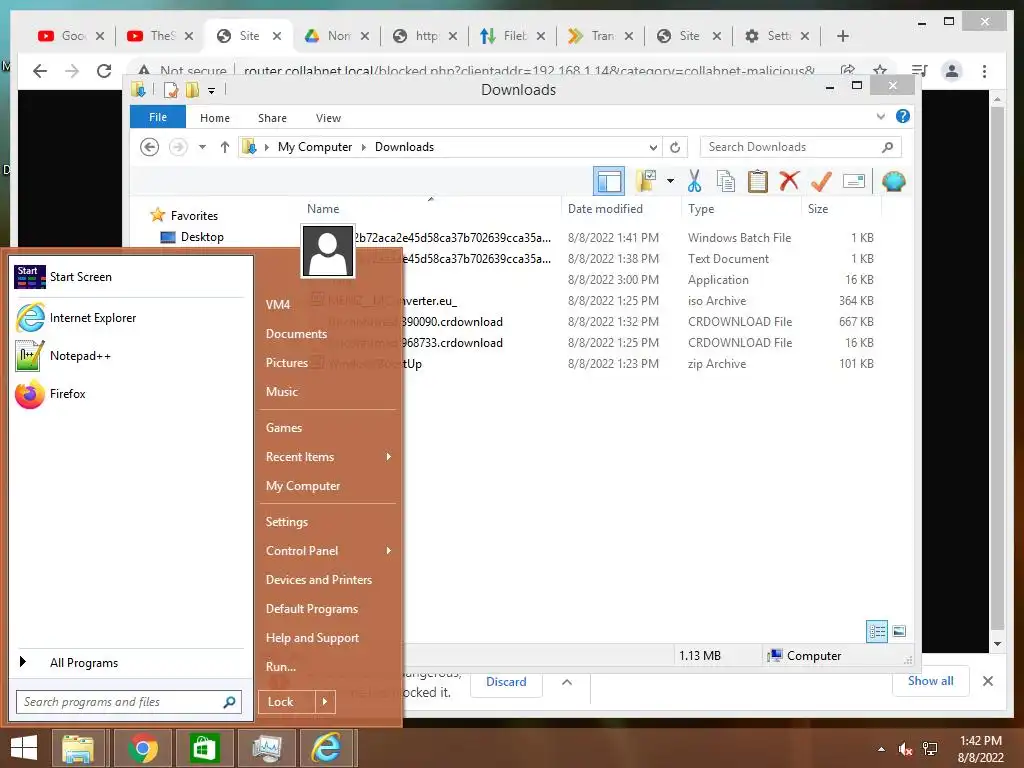Click Run... in Start menu
This screenshot has height=768, width=1024.
281,667
